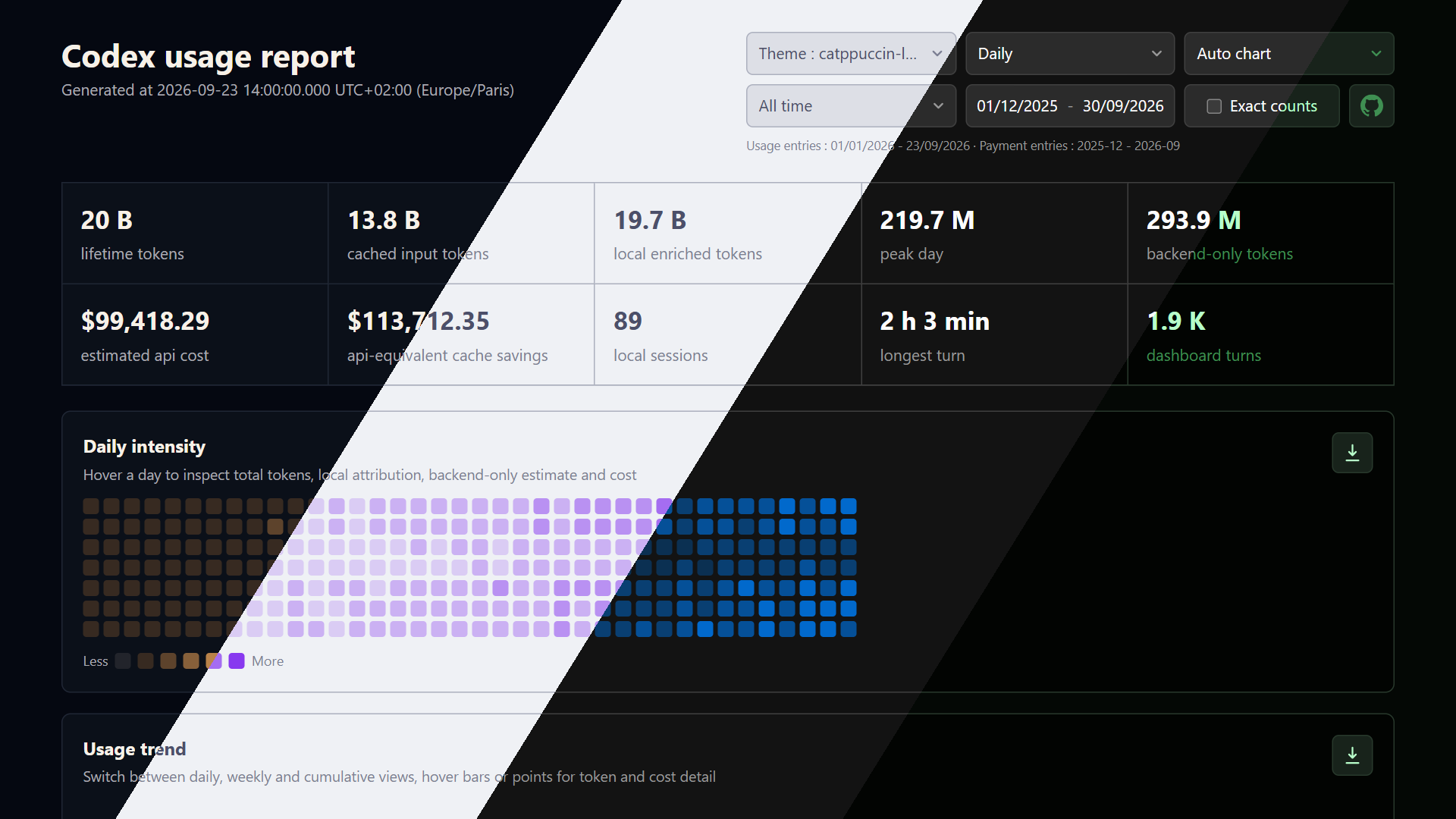
Task: Click the Usage entries date range text
Action: [858, 146]
